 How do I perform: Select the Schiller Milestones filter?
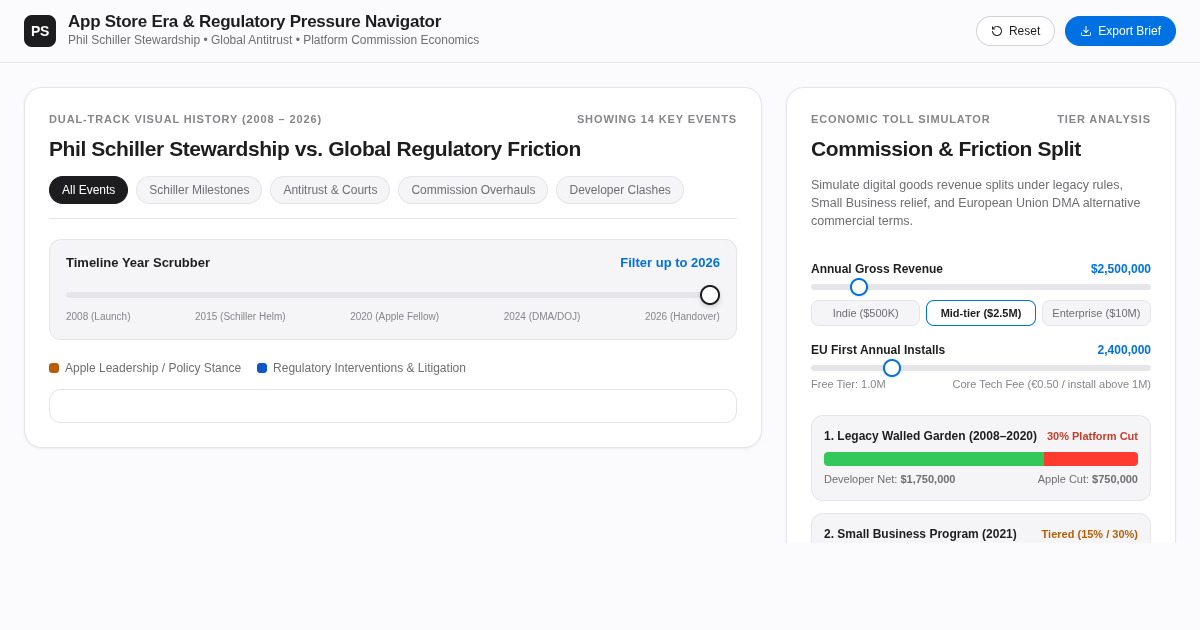[x=199, y=190]
